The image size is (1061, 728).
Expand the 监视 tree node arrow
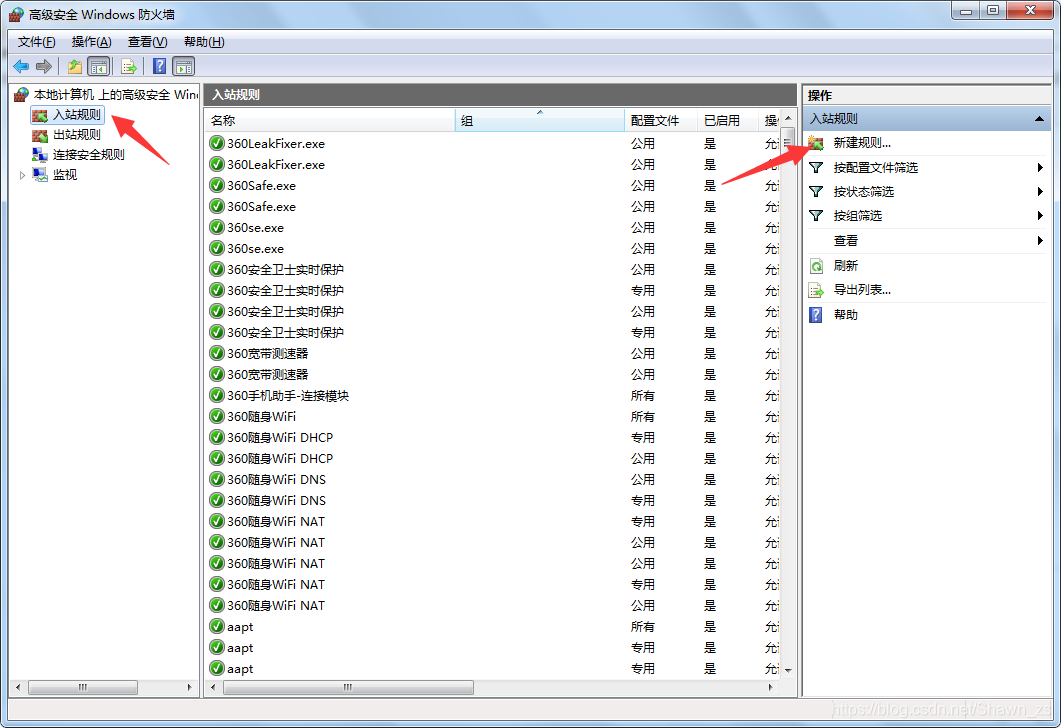pos(22,175)
